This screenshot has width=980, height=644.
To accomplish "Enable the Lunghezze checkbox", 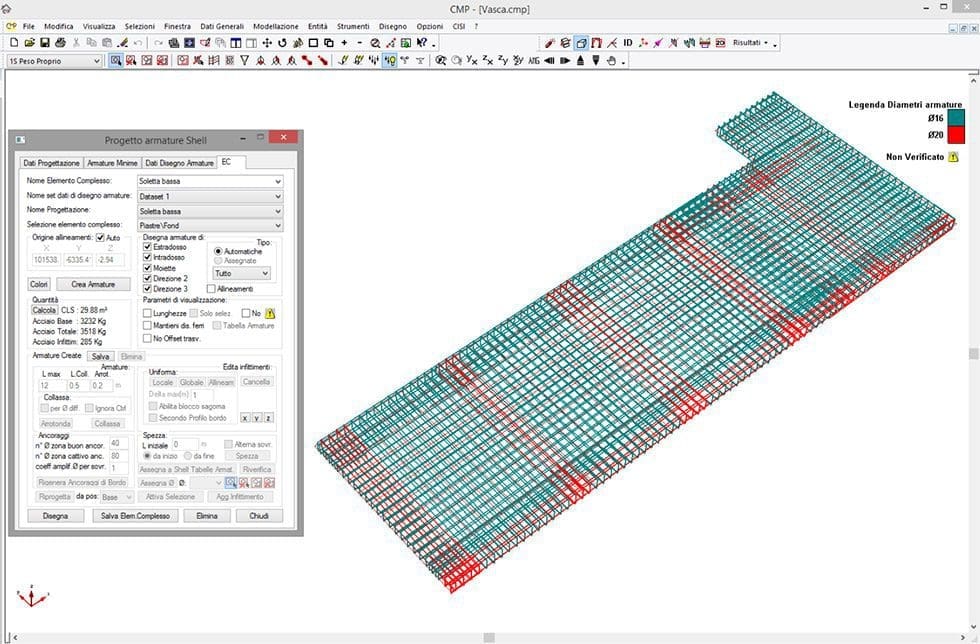I will (148, 313).
